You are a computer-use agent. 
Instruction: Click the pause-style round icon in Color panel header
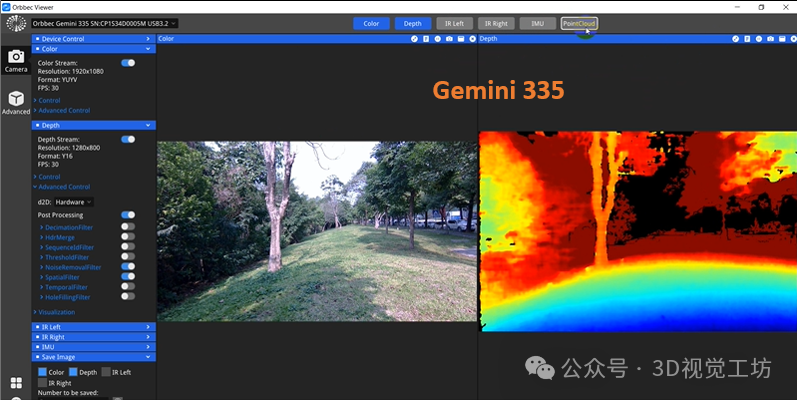438,39
